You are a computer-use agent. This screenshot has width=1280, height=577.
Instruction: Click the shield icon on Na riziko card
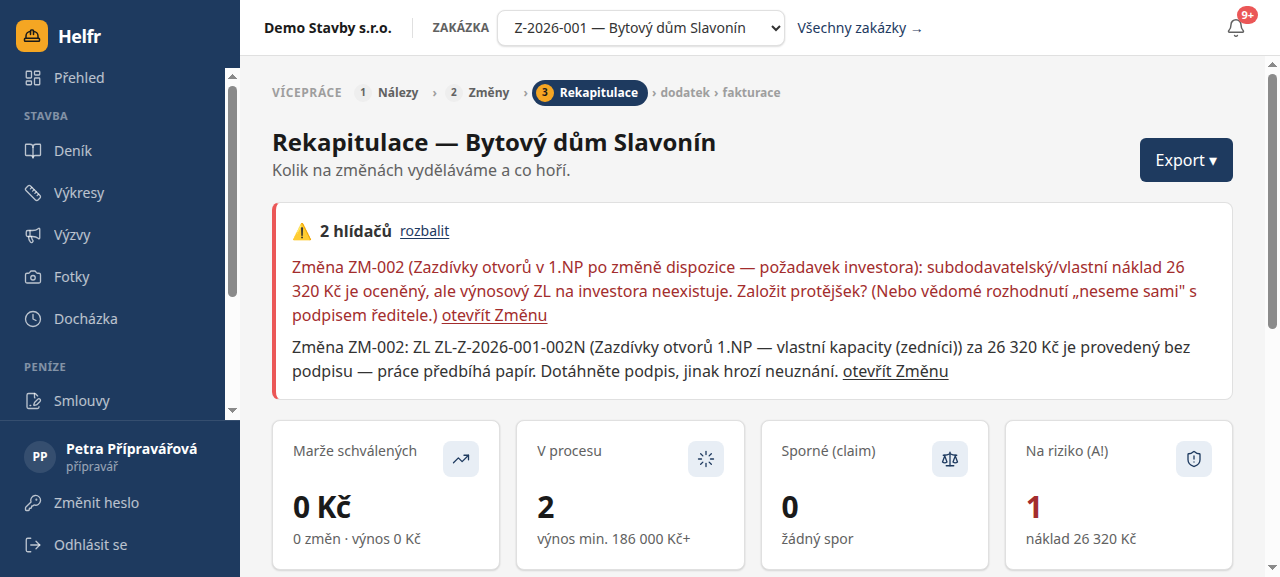1193,459
